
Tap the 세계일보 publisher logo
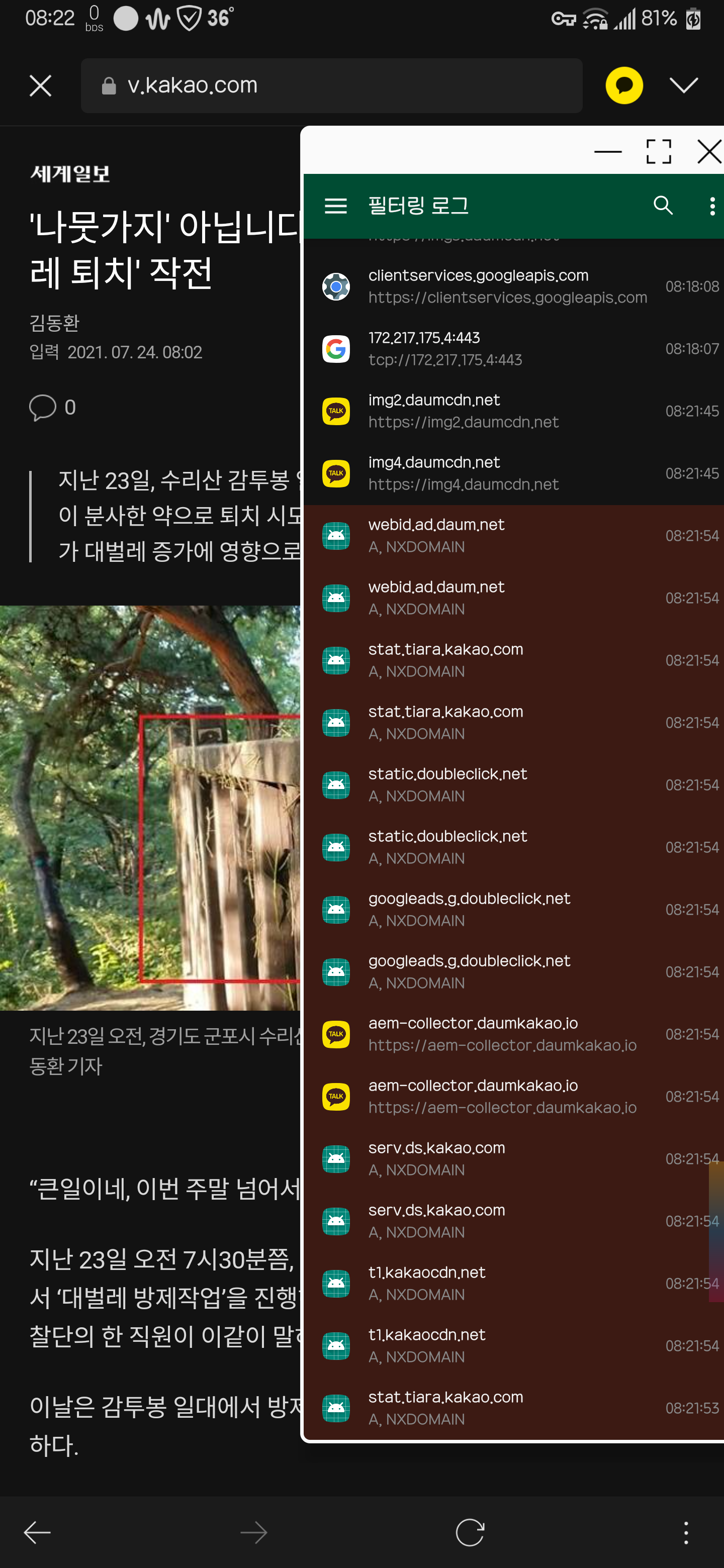click(70, 174)
